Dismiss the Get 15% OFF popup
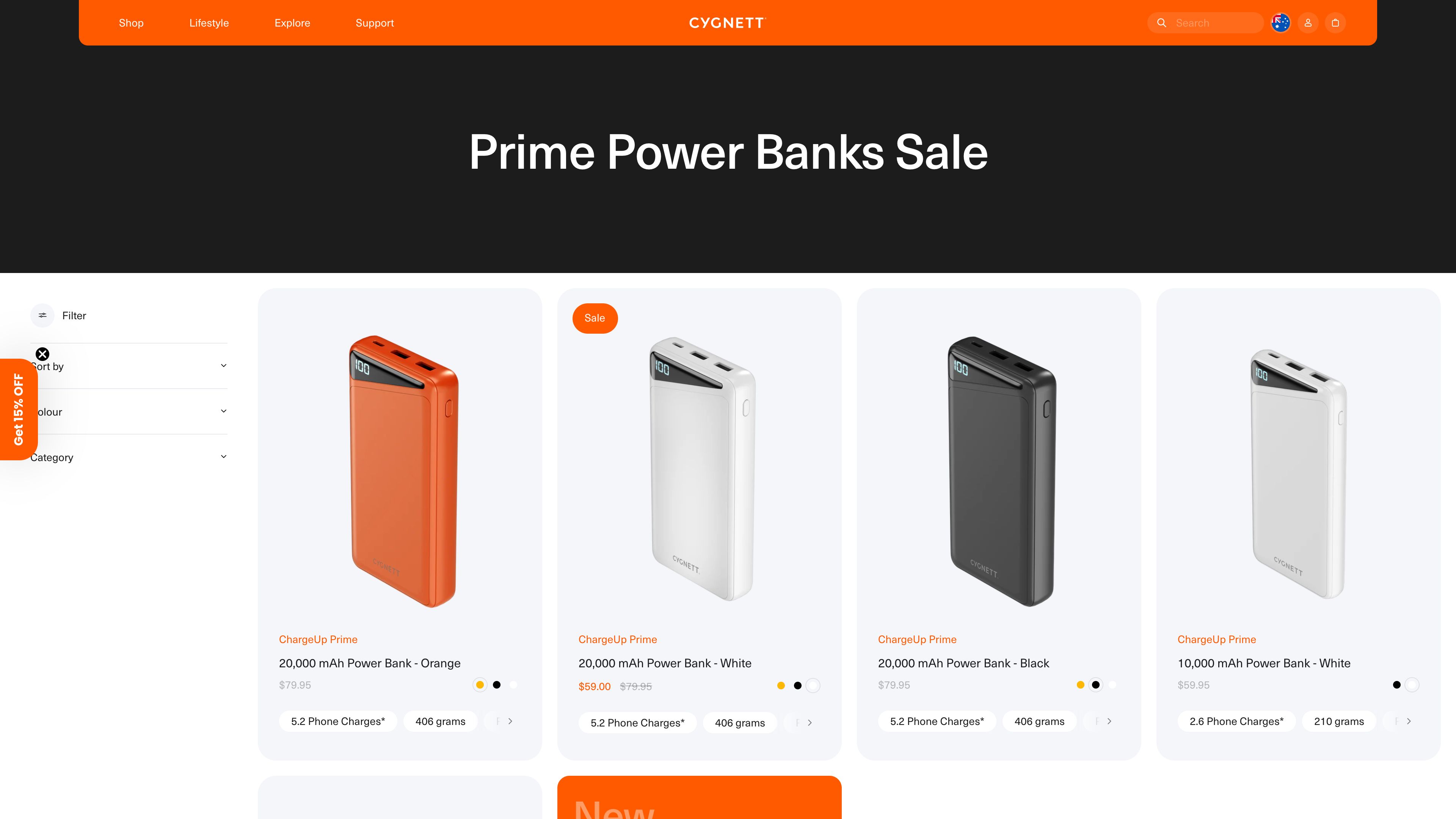The image size is (1456, 819). [42, 354]
